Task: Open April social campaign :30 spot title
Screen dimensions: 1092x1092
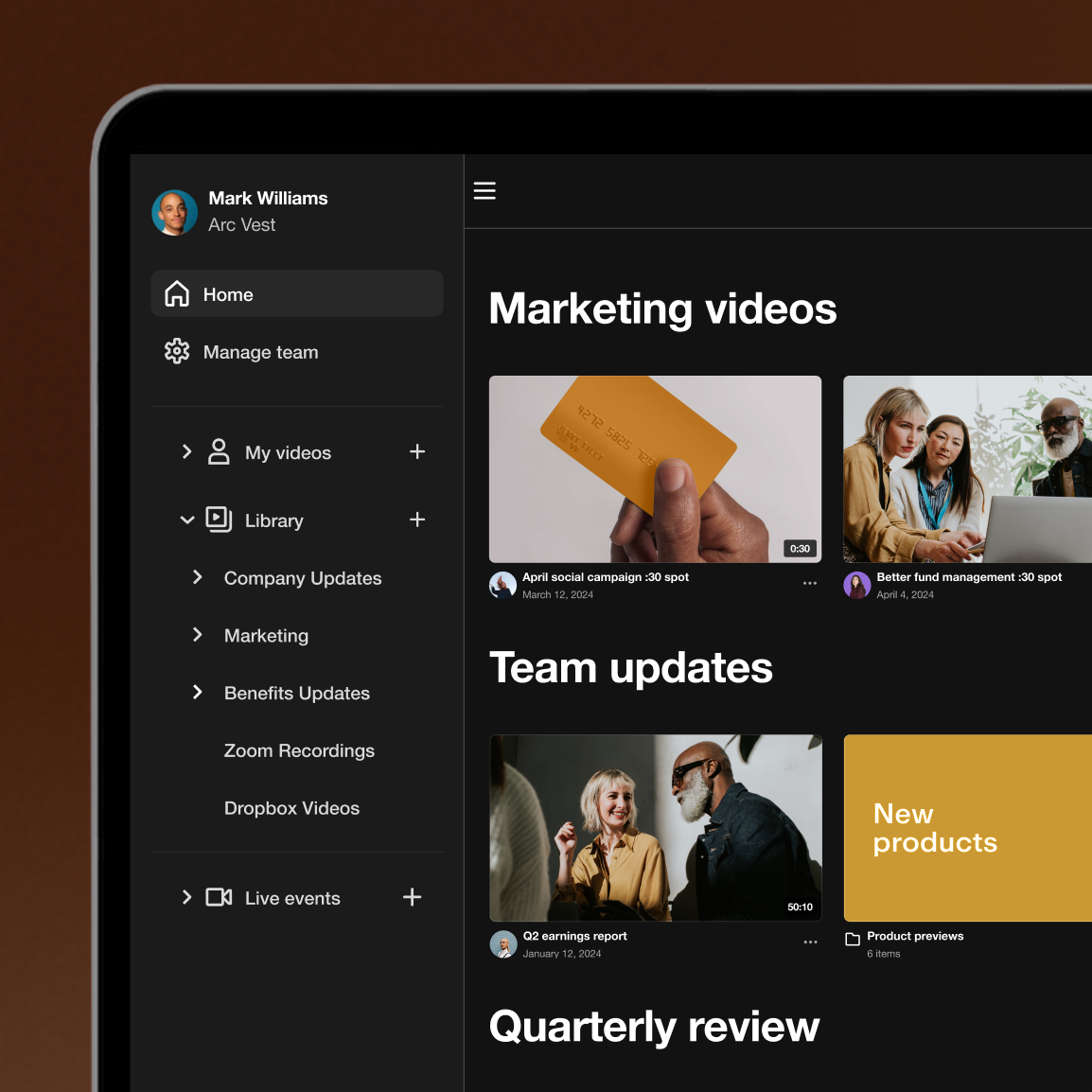Action: pyautogui.click(x=606, y=576)
